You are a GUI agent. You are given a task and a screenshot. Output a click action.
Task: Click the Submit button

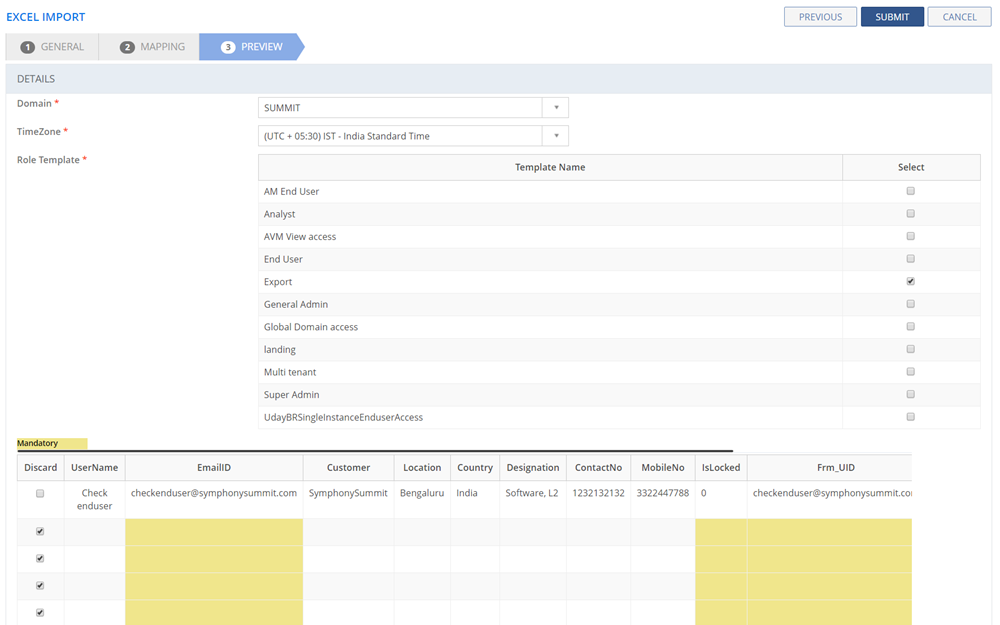pyautogui.click(x=892, y=17)
